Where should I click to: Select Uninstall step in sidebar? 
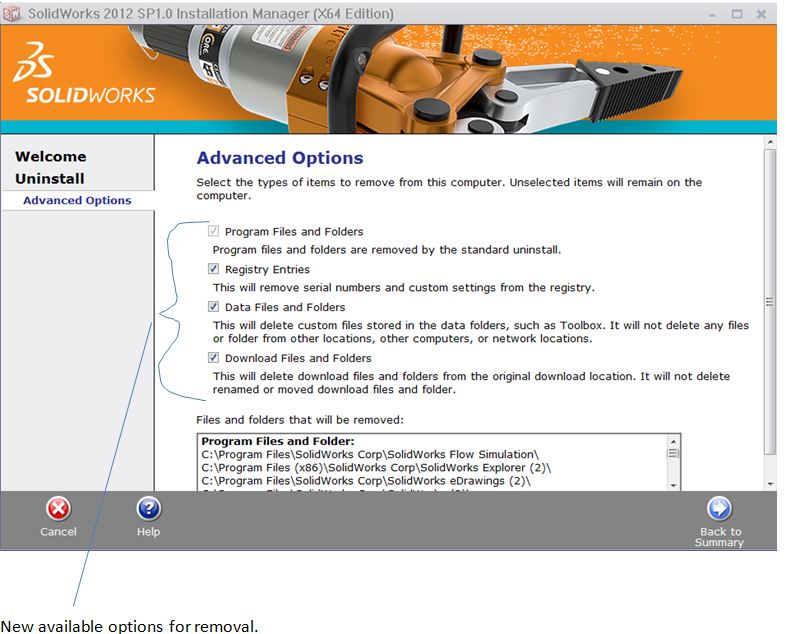(49, 179)
